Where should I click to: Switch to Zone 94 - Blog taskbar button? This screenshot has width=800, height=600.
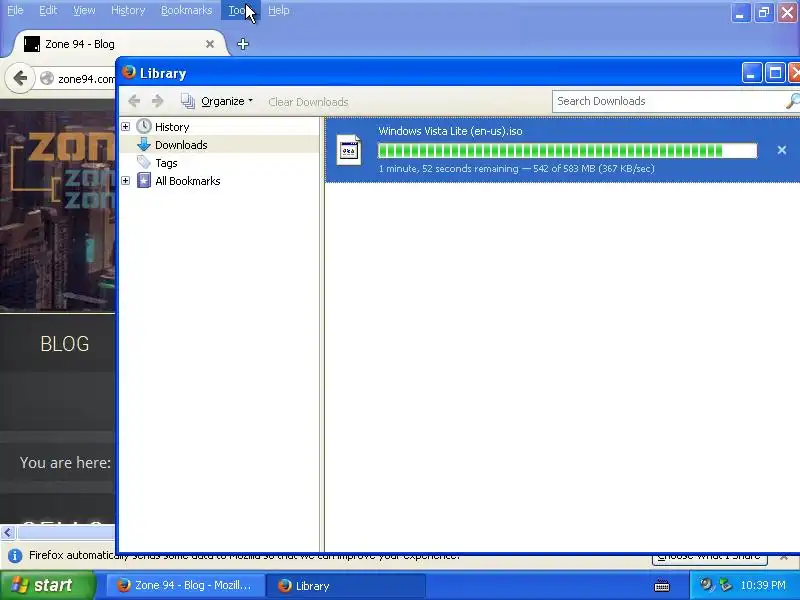tap(185, 586)
